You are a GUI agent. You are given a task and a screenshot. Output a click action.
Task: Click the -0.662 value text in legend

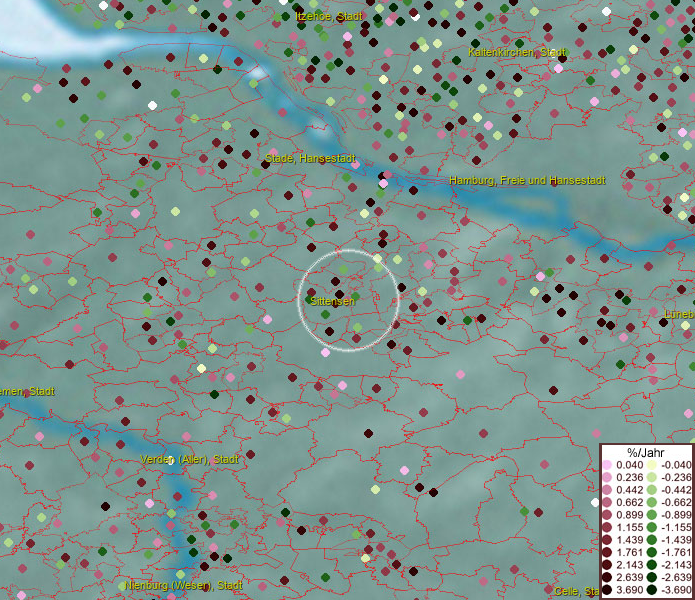tap(676, 503)
